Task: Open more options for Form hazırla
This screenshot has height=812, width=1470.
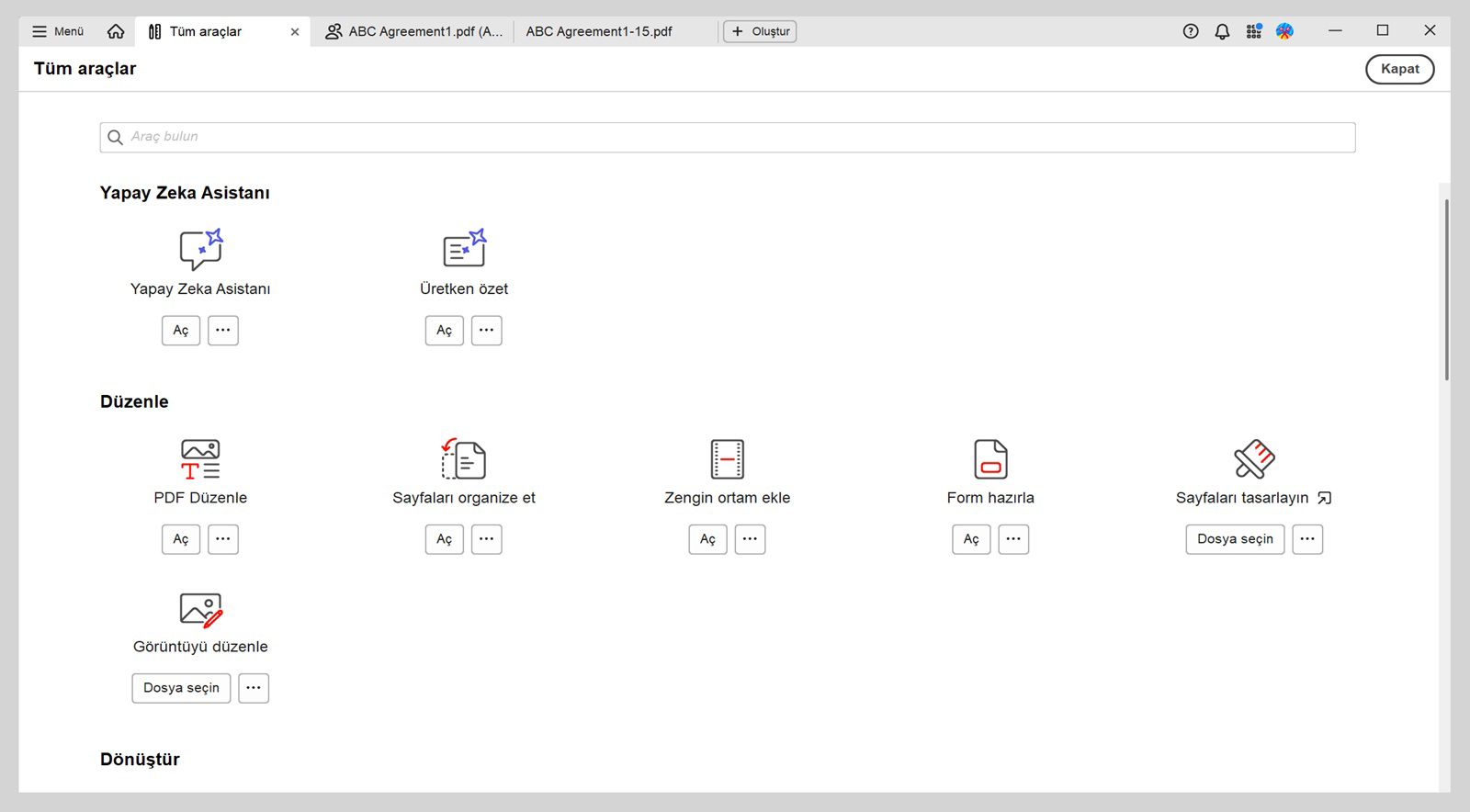Action: tap(1013, 539)
